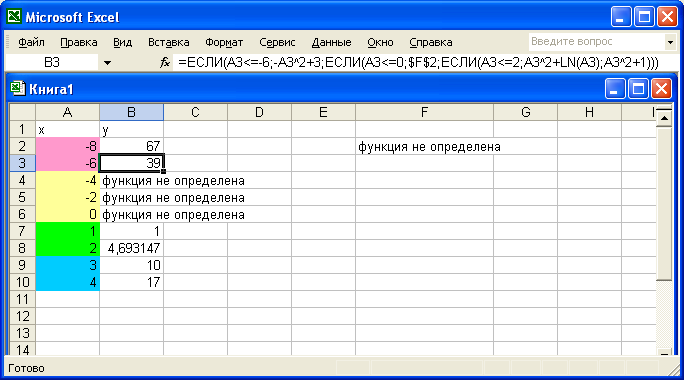Select cell B5 функция не определена

(x=131, y=197)
